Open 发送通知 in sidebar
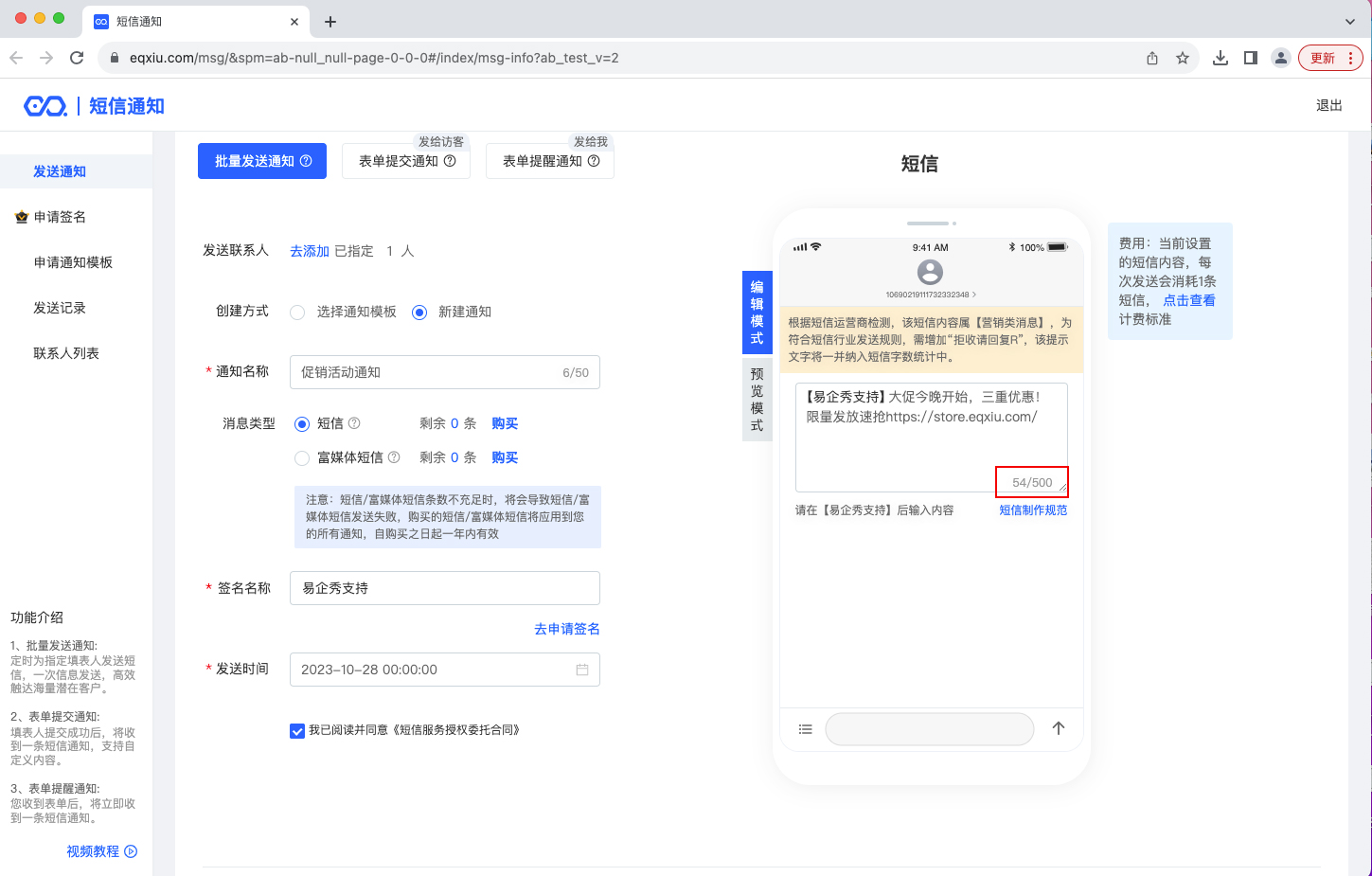 60,171
